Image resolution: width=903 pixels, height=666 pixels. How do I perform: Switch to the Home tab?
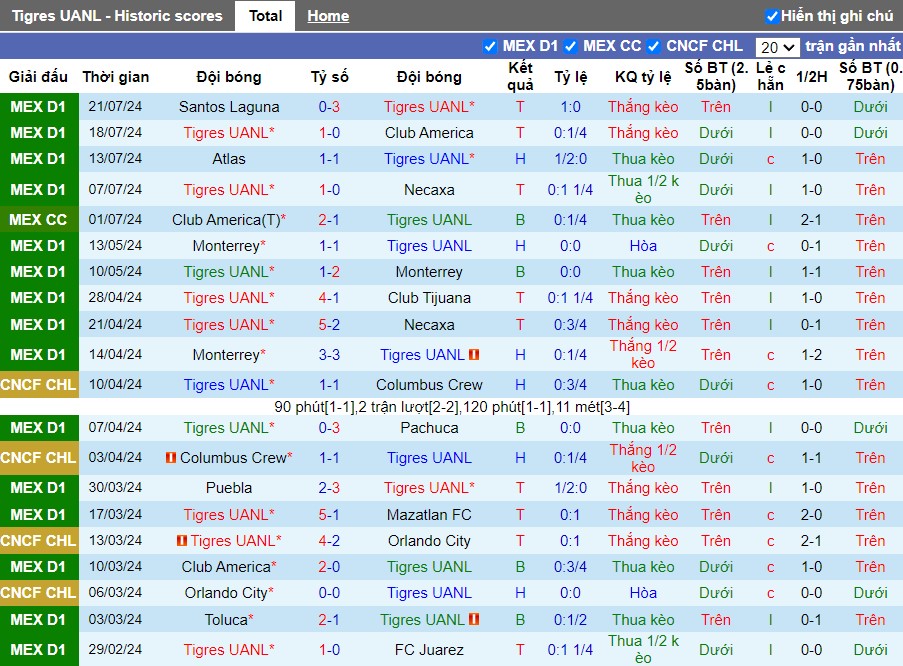click(x=328, y=16)
